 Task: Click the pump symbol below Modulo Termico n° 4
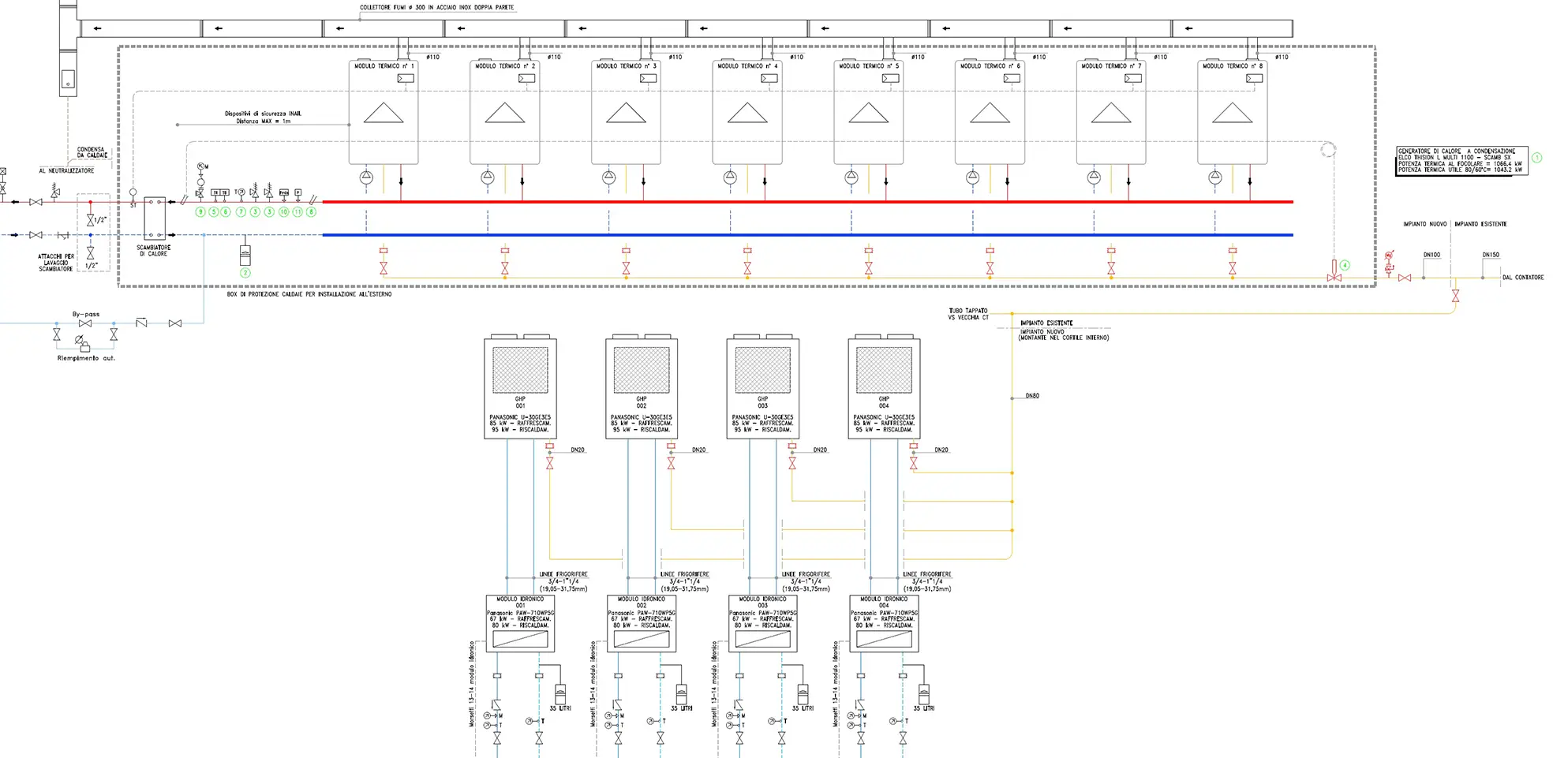pos(730,177)
